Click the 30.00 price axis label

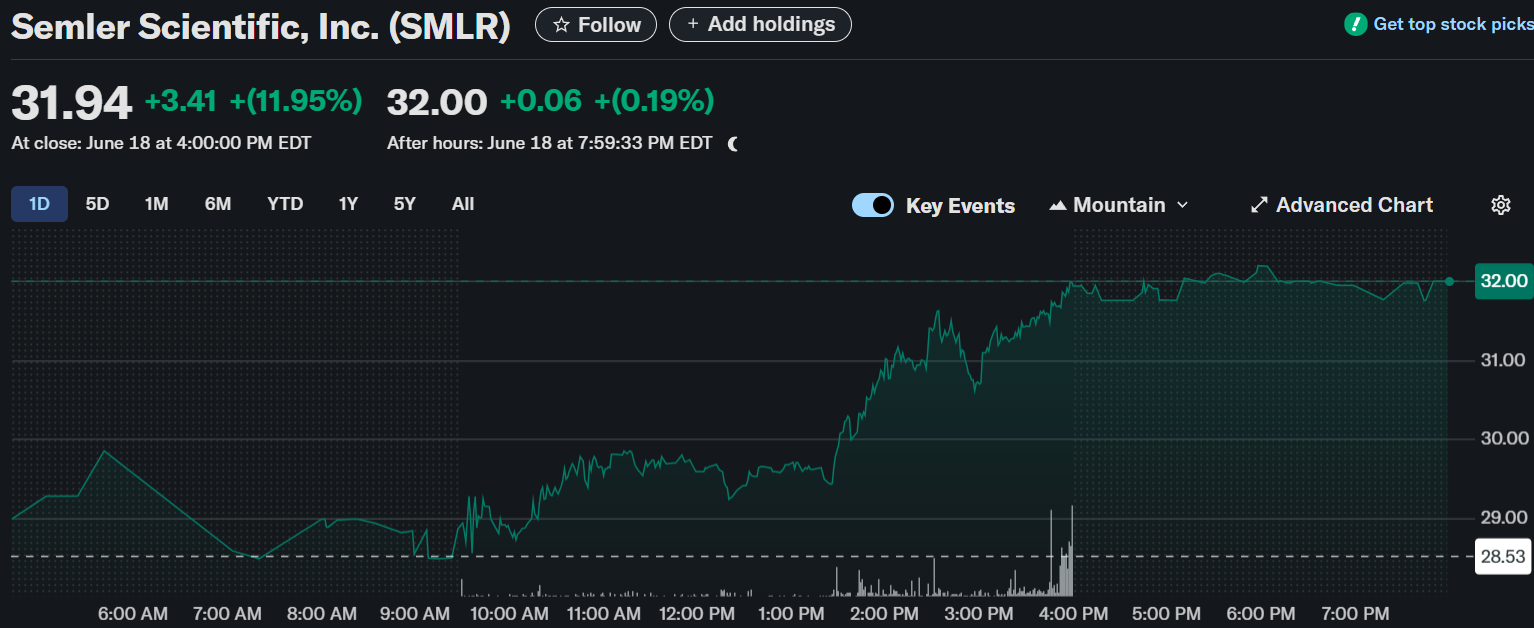pyautogui.click(x=1503, y=438)
